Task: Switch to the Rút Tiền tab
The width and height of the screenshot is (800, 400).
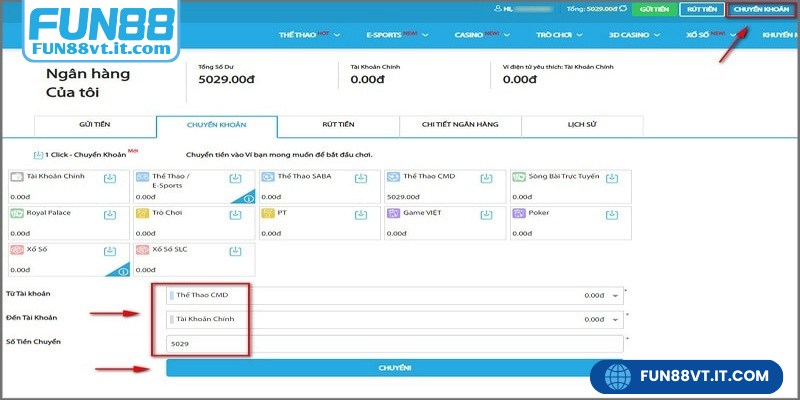Action: coord(339,124)
